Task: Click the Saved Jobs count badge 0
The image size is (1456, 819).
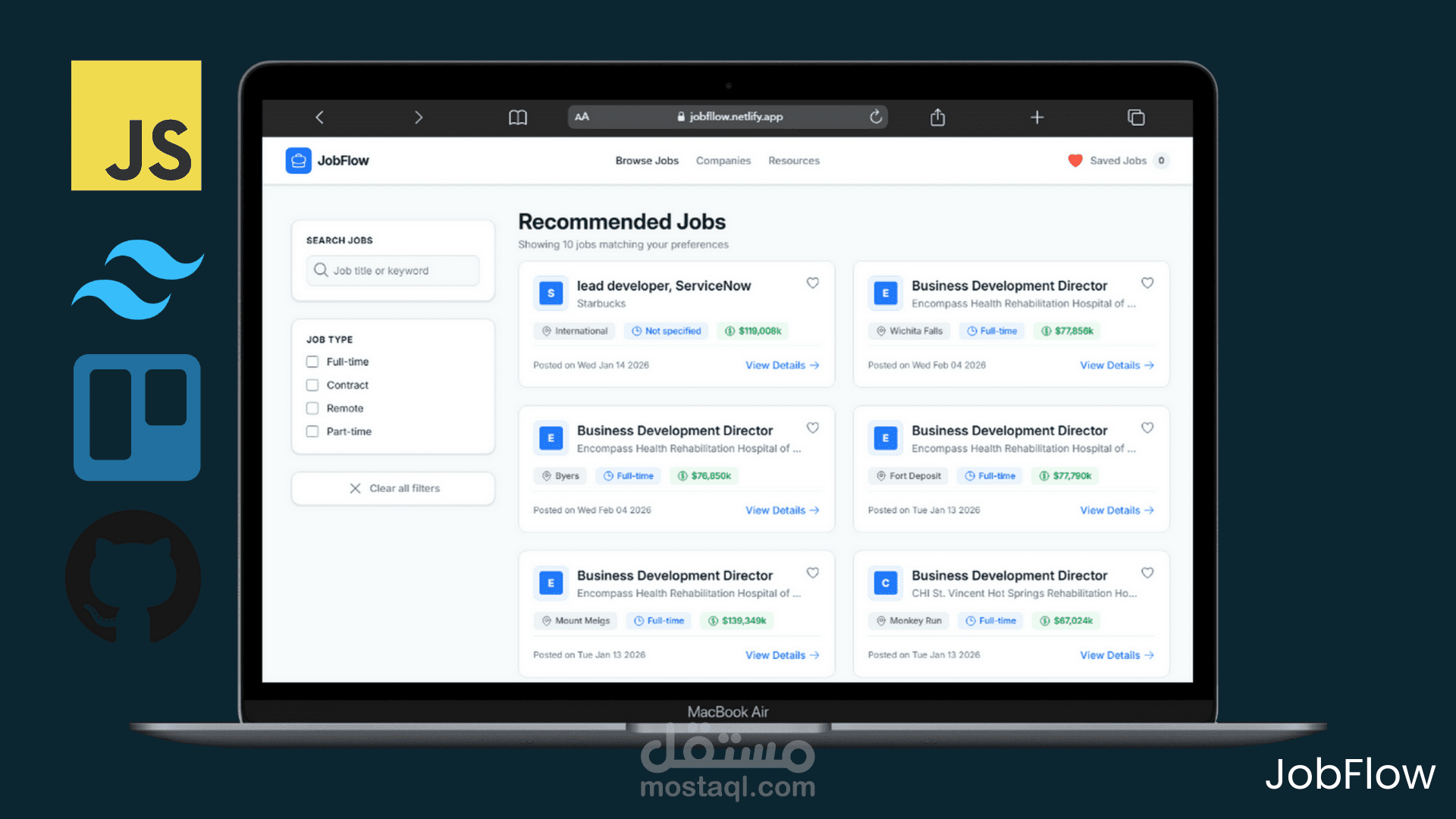Action: (x=1161, y=161)
